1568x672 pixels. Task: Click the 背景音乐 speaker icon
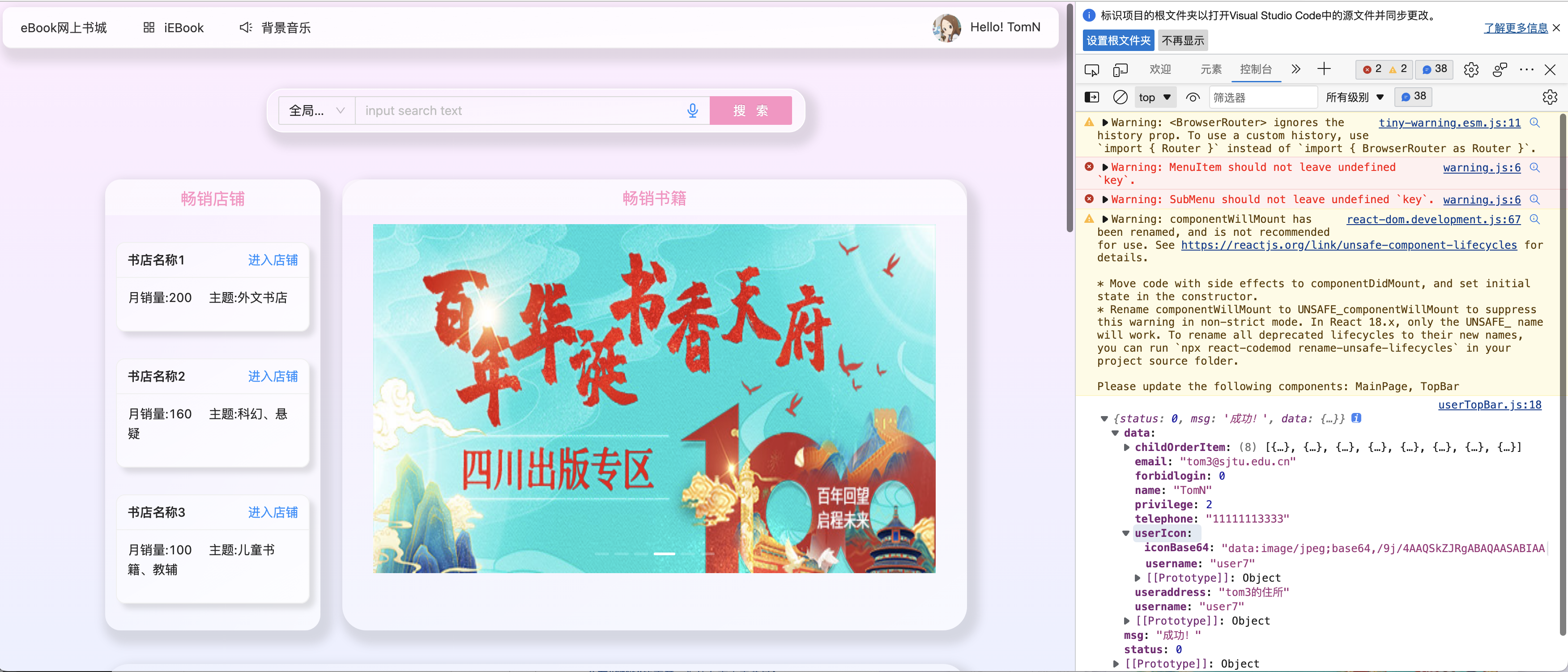245,27
